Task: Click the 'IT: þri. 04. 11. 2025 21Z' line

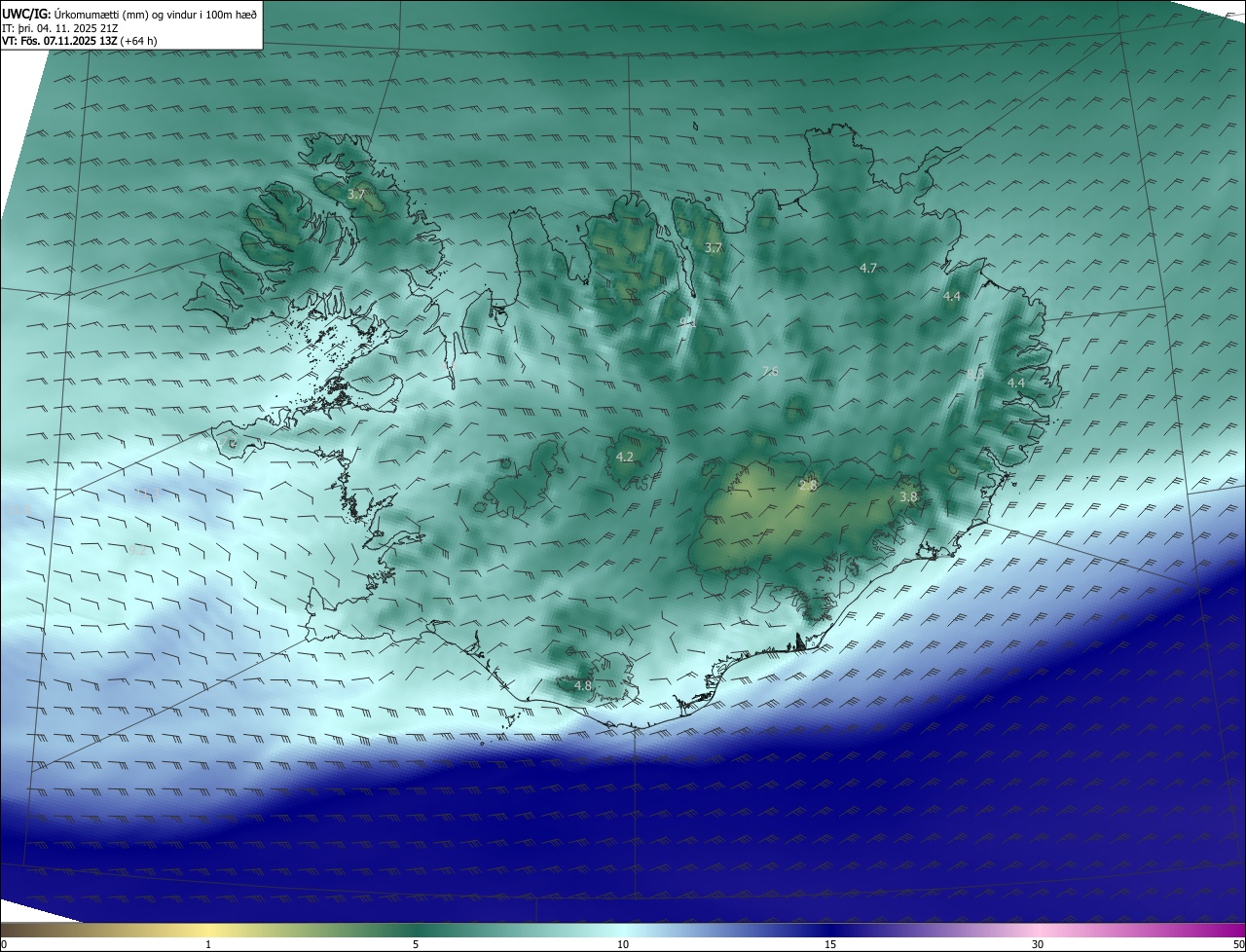Action: point(60,28)
